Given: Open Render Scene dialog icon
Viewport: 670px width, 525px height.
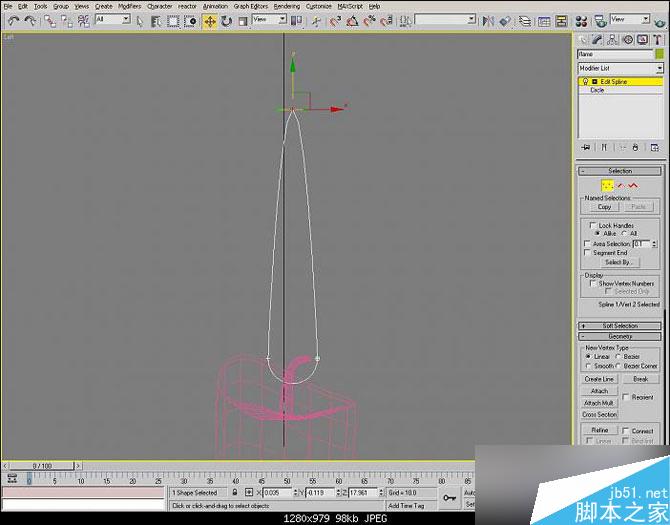Looking at the screenshot, I should 600,21.
